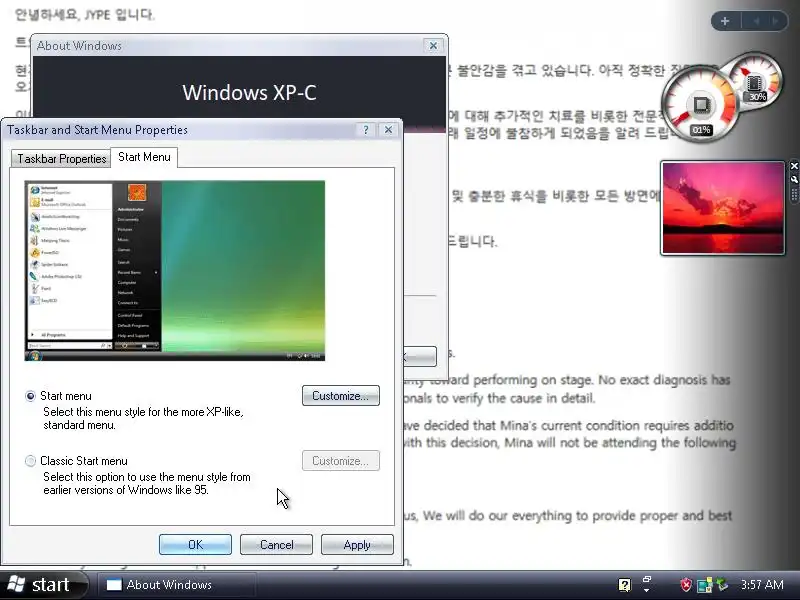Click text 'earlier versions of Windows like 95.'
Image resolution: width=800 pixels, height=600 pixels.
pos(126,490)
